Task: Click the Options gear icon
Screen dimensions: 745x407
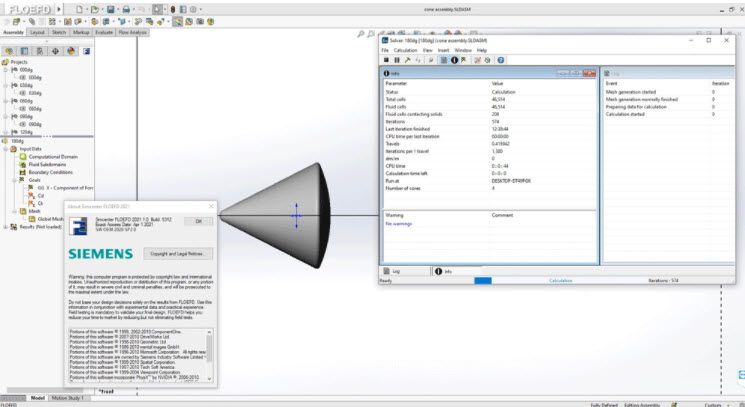Action: tap(193, 9)
